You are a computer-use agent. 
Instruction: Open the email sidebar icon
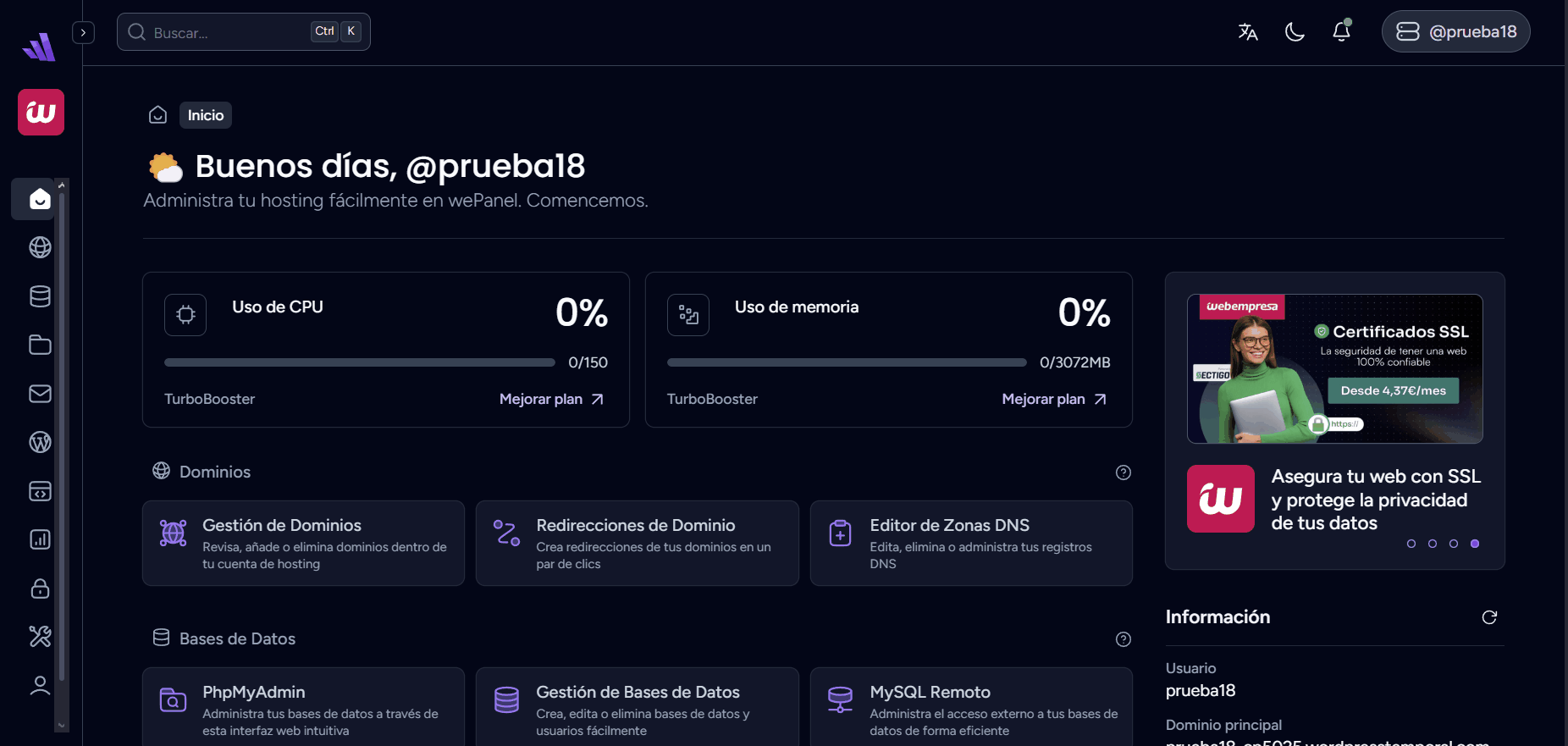(x=40, y=394)
